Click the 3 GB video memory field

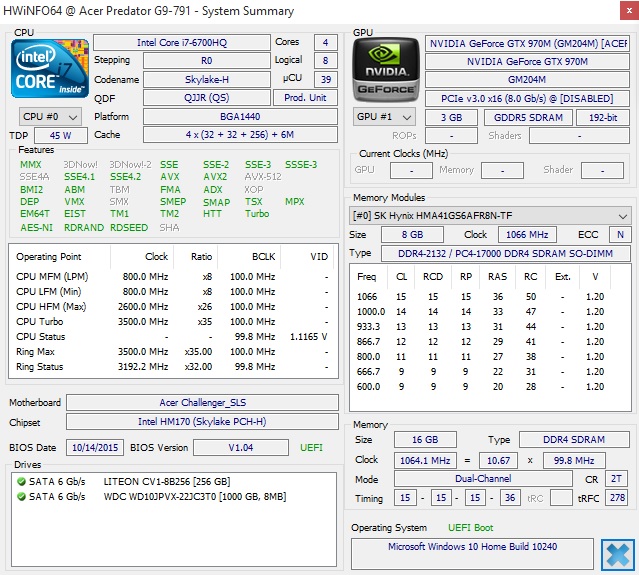coord(451,118)
